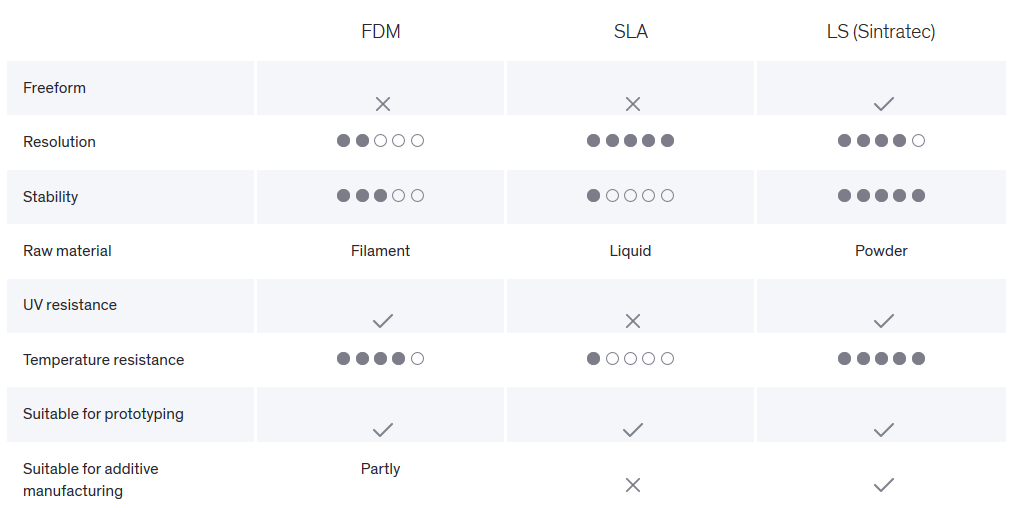The image size is (1014, 529).
Task: Click the FDM Freeform cross icon
Action: (x=383, y=104)
